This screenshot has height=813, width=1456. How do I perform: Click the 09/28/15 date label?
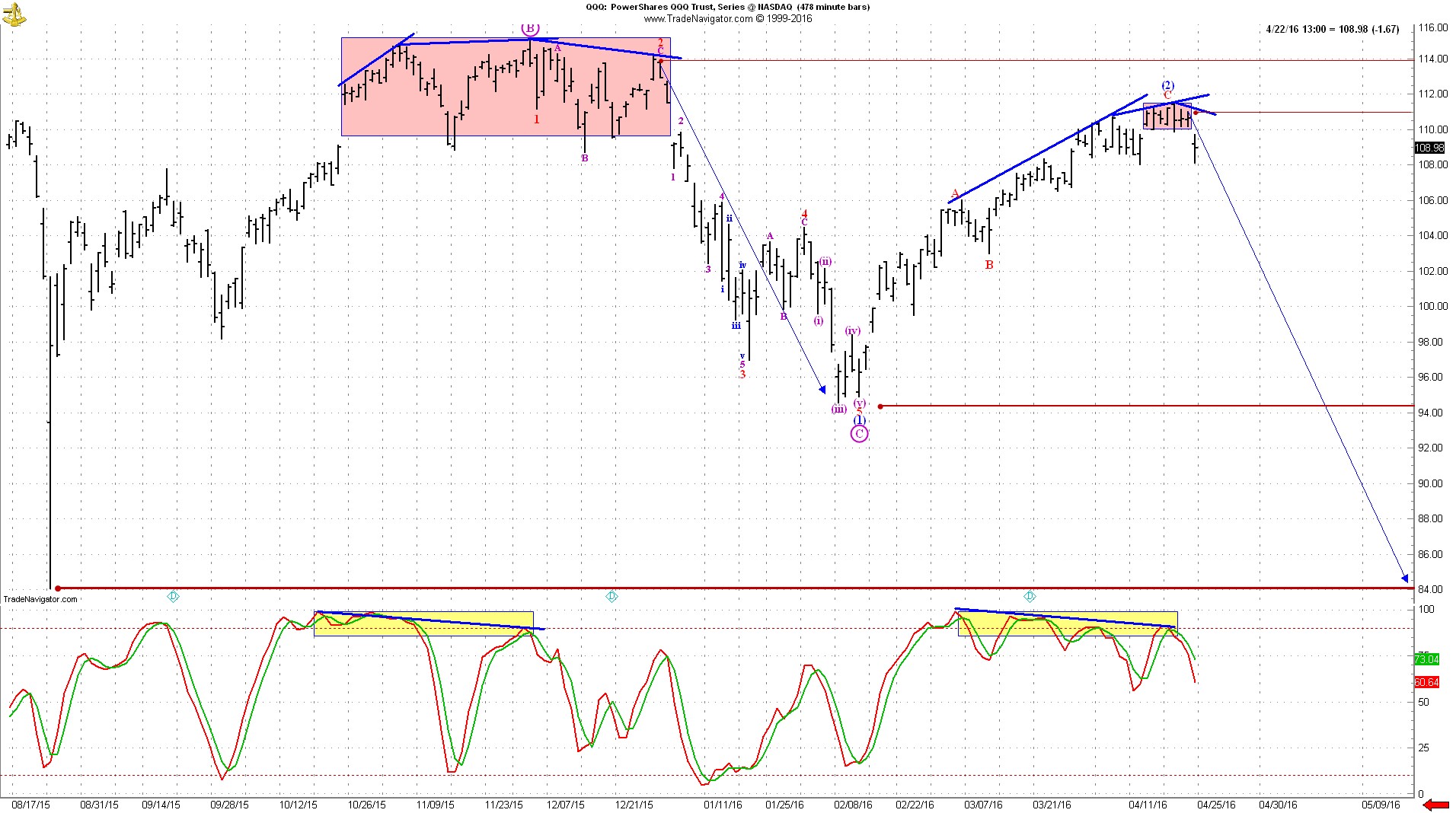tap(229, 805)
